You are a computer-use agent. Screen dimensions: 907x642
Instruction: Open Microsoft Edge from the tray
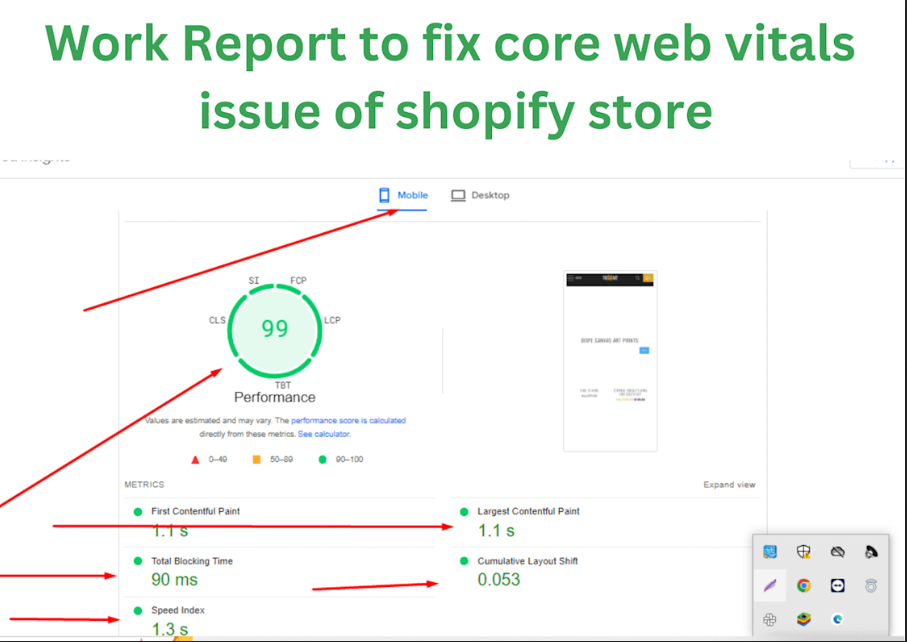[x=837, y=619]
